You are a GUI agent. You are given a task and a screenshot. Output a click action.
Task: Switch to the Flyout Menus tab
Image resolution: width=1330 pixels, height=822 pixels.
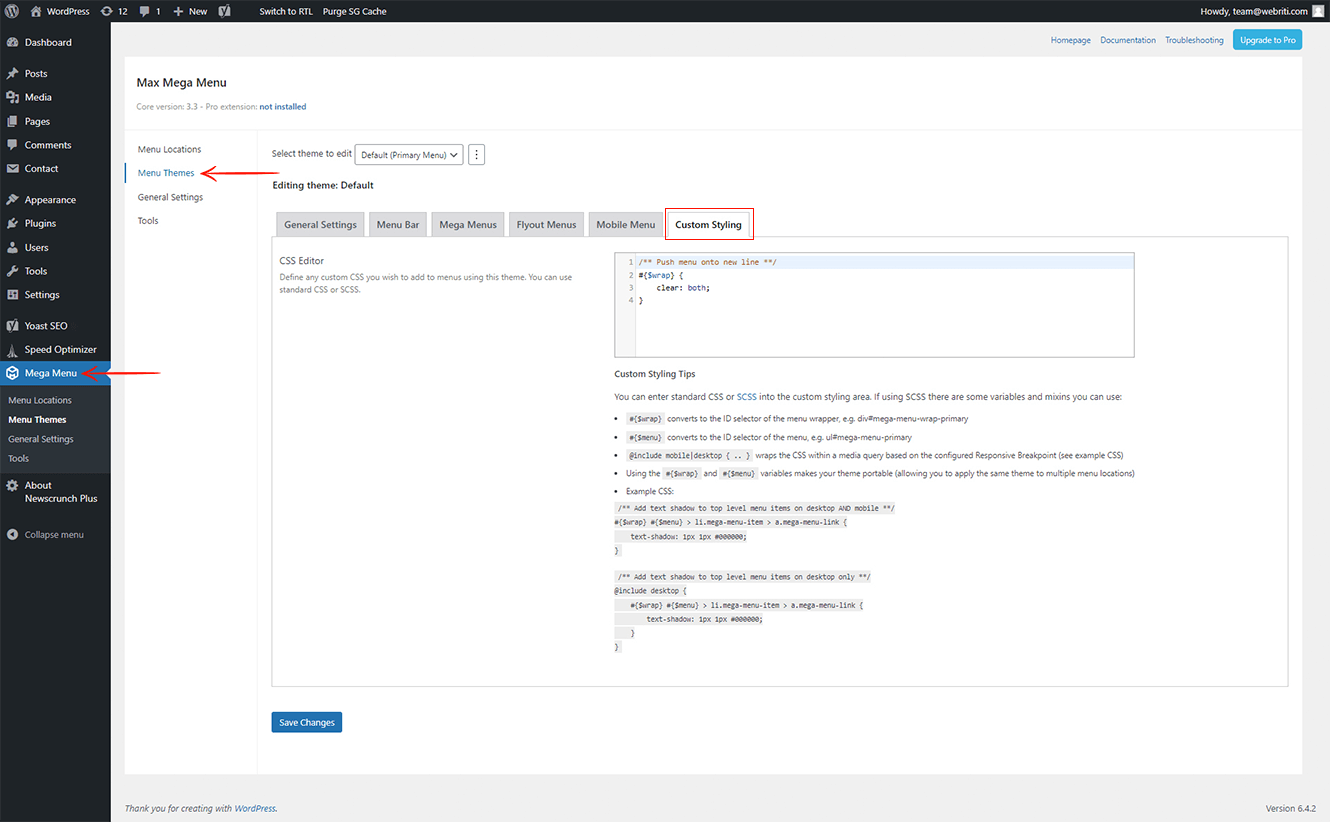pyautogui.click(x=546, y=225)
